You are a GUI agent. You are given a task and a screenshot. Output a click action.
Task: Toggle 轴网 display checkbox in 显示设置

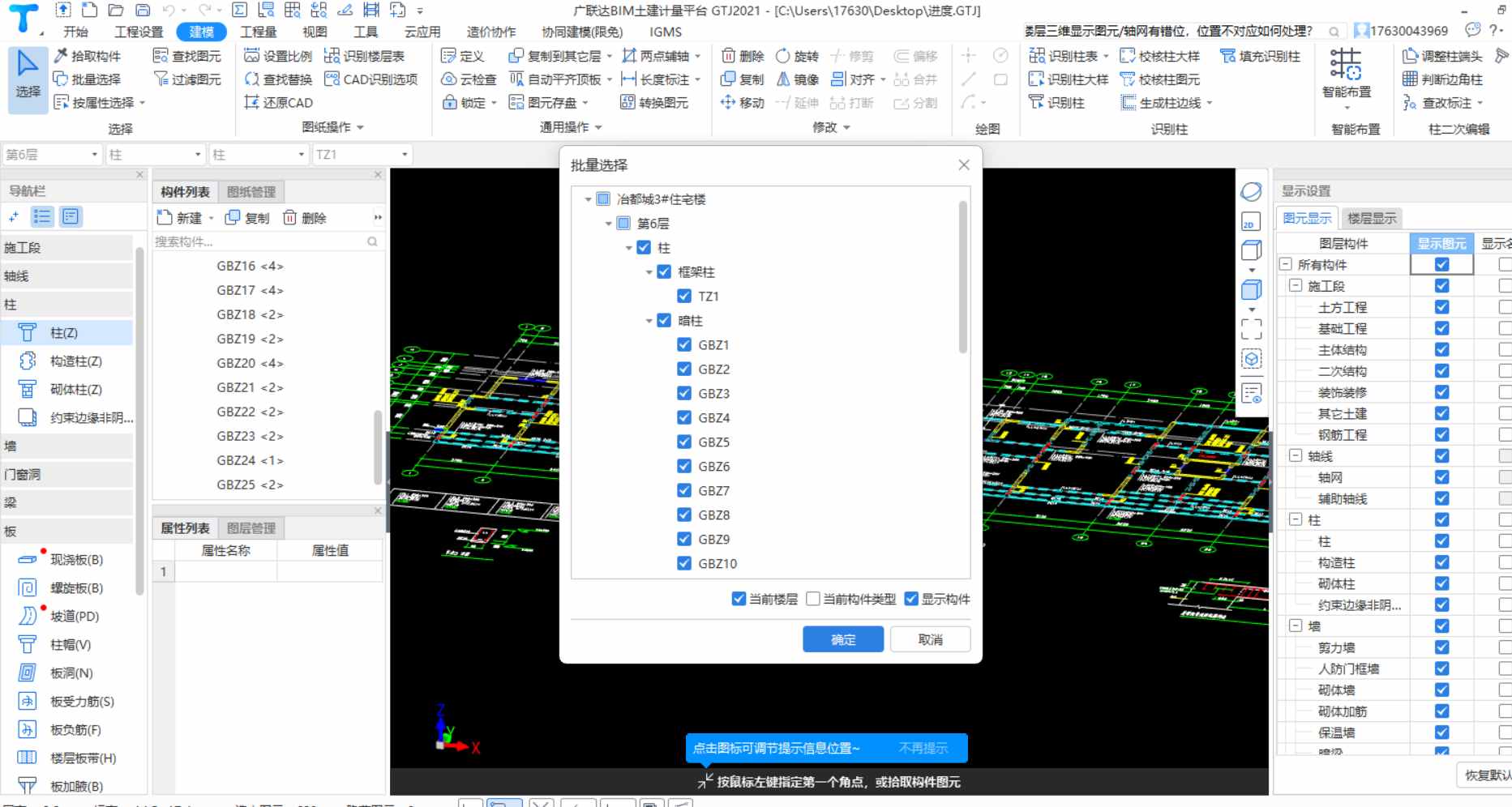coord(1441,477)
